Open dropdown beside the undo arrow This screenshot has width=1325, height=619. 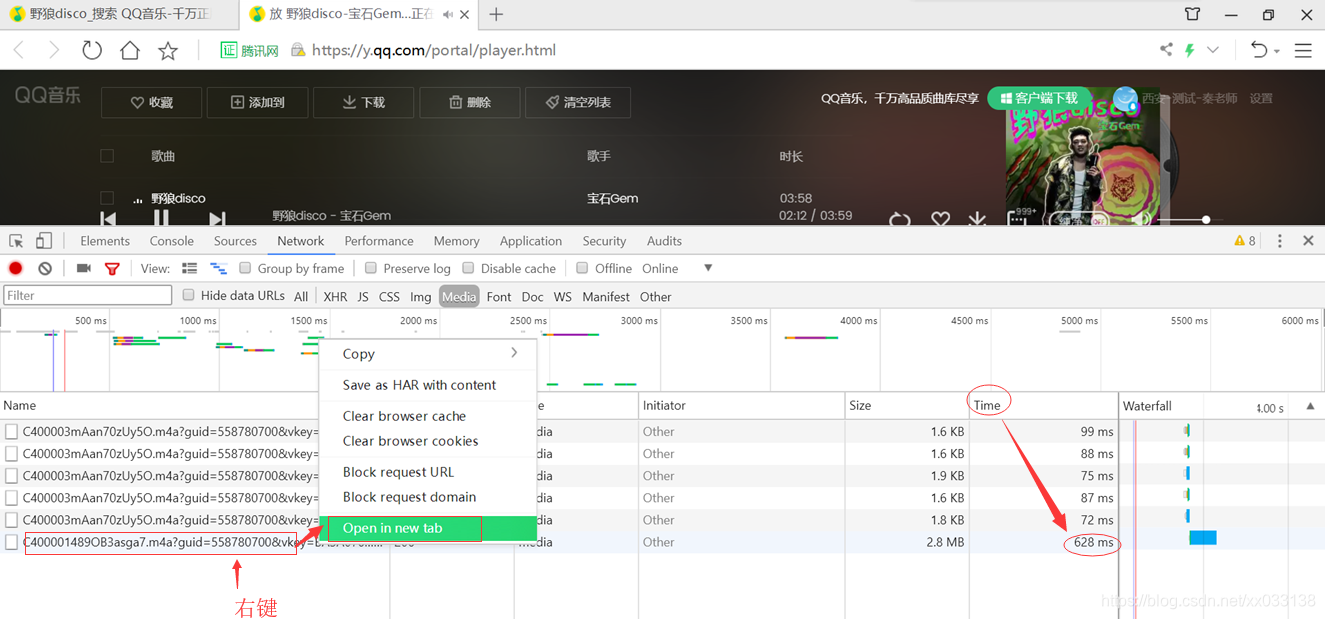point(1277,51)
